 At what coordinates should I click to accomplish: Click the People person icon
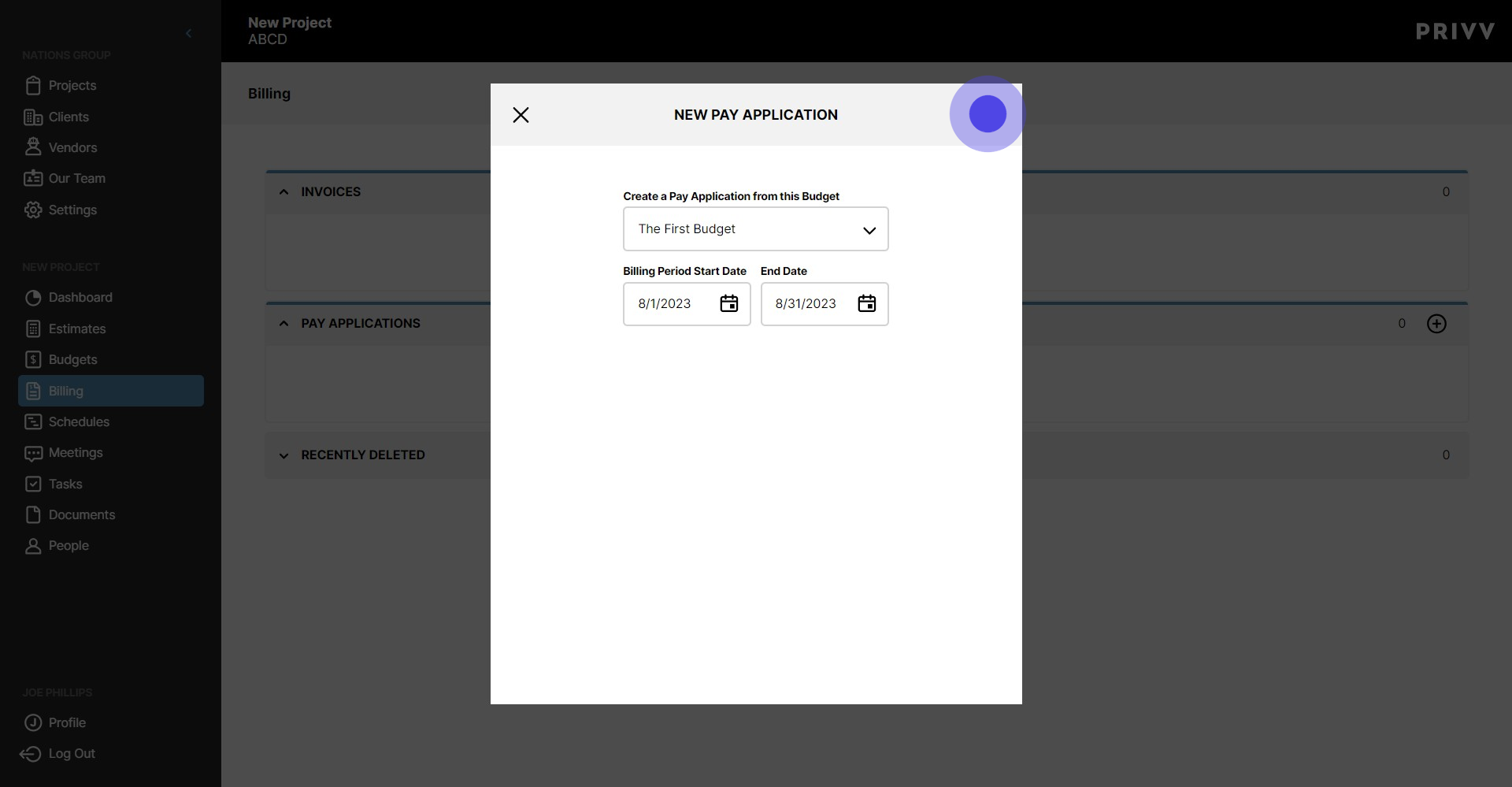[x=33, y=546]
